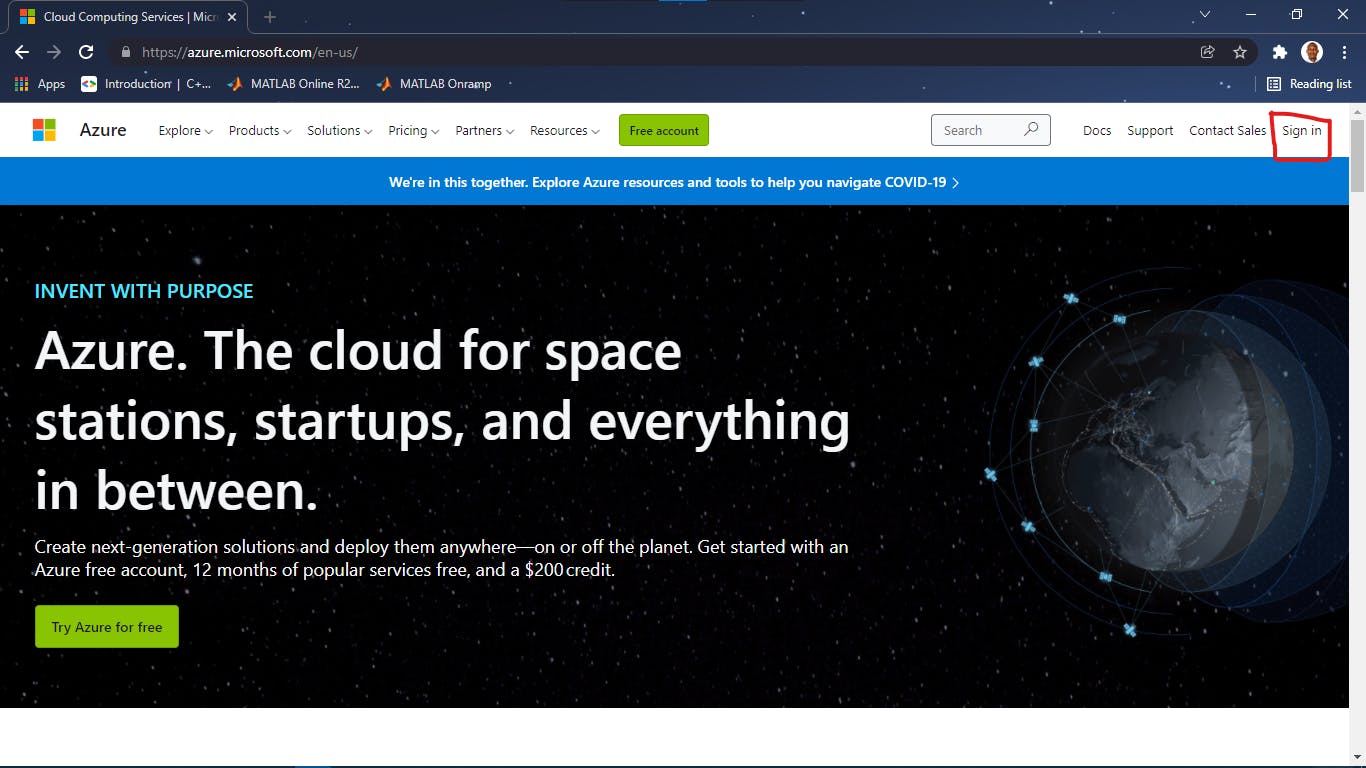Open the Chrome profile avatar
The height and width of the screenshot is (768, 1366).
pyautogui.click(x=1312, y=52)
